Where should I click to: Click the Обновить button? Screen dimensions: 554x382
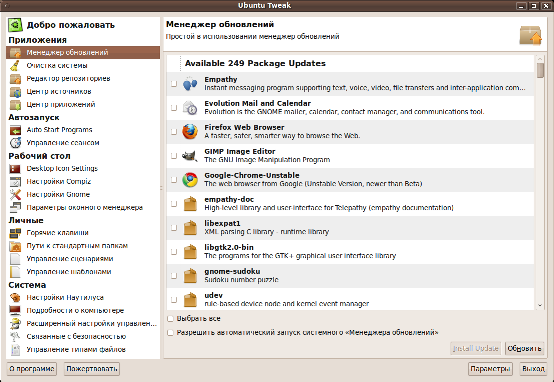click(524, 348)
